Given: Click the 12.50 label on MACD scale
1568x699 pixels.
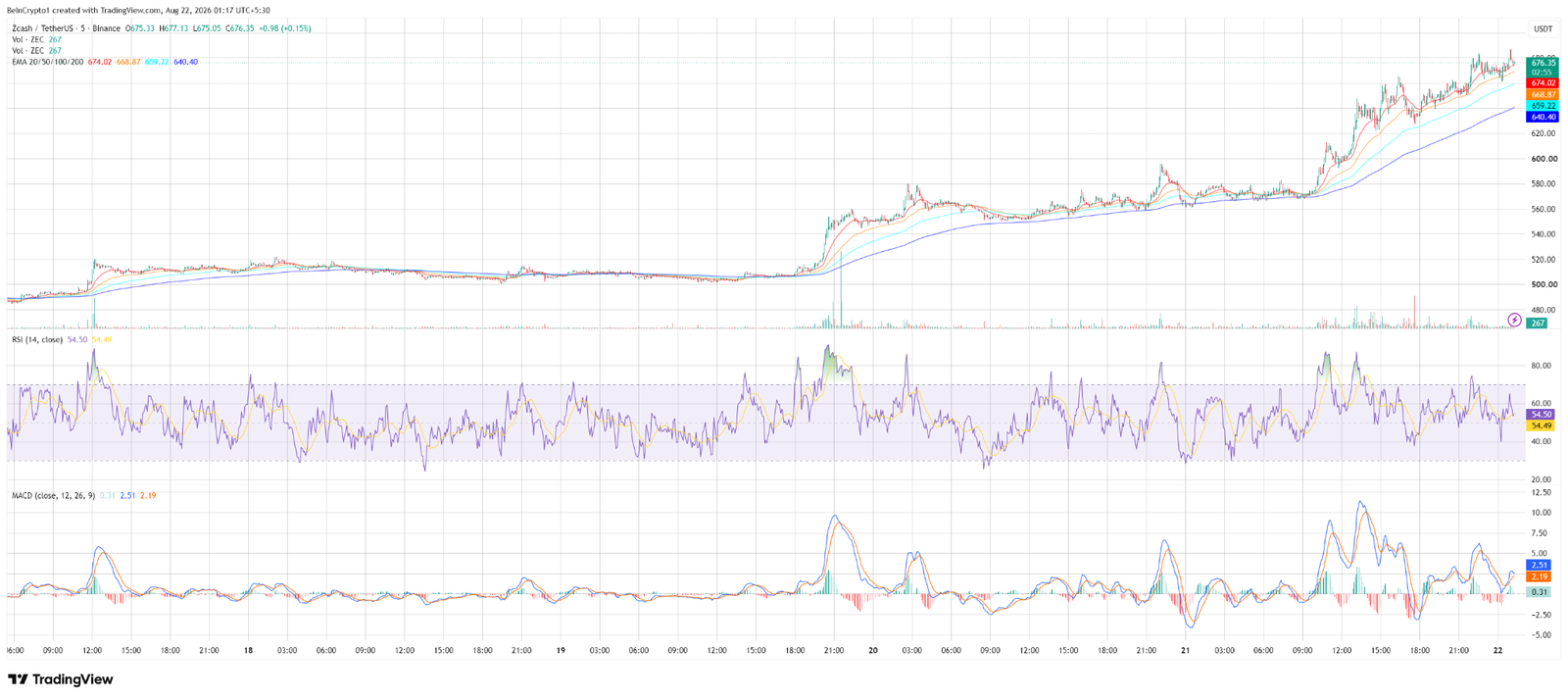Looking at the screenshot, I should point(1541,493).
